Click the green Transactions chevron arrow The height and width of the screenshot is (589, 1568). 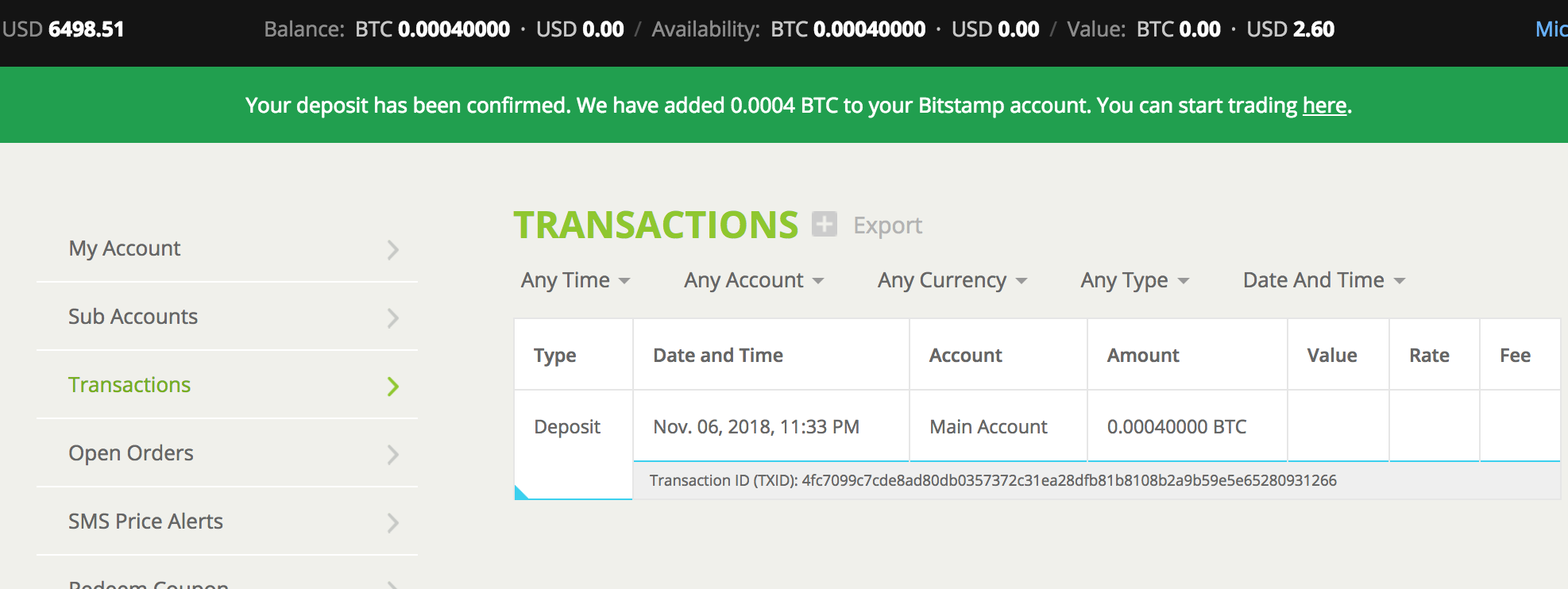[392, 387]
